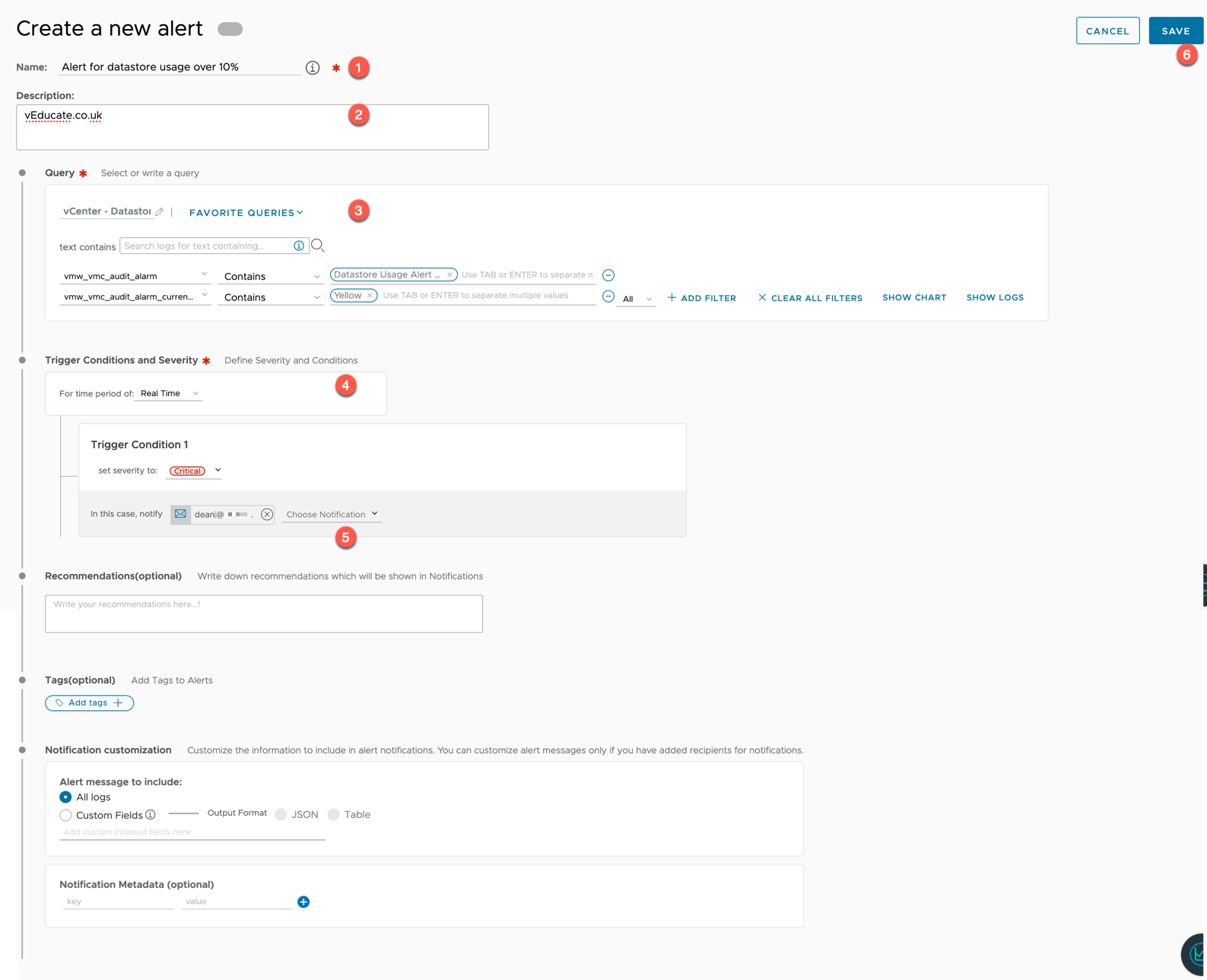Click values input after Datastore Usage Alert chip
The image size is (1207, 980).
point(527,275)
